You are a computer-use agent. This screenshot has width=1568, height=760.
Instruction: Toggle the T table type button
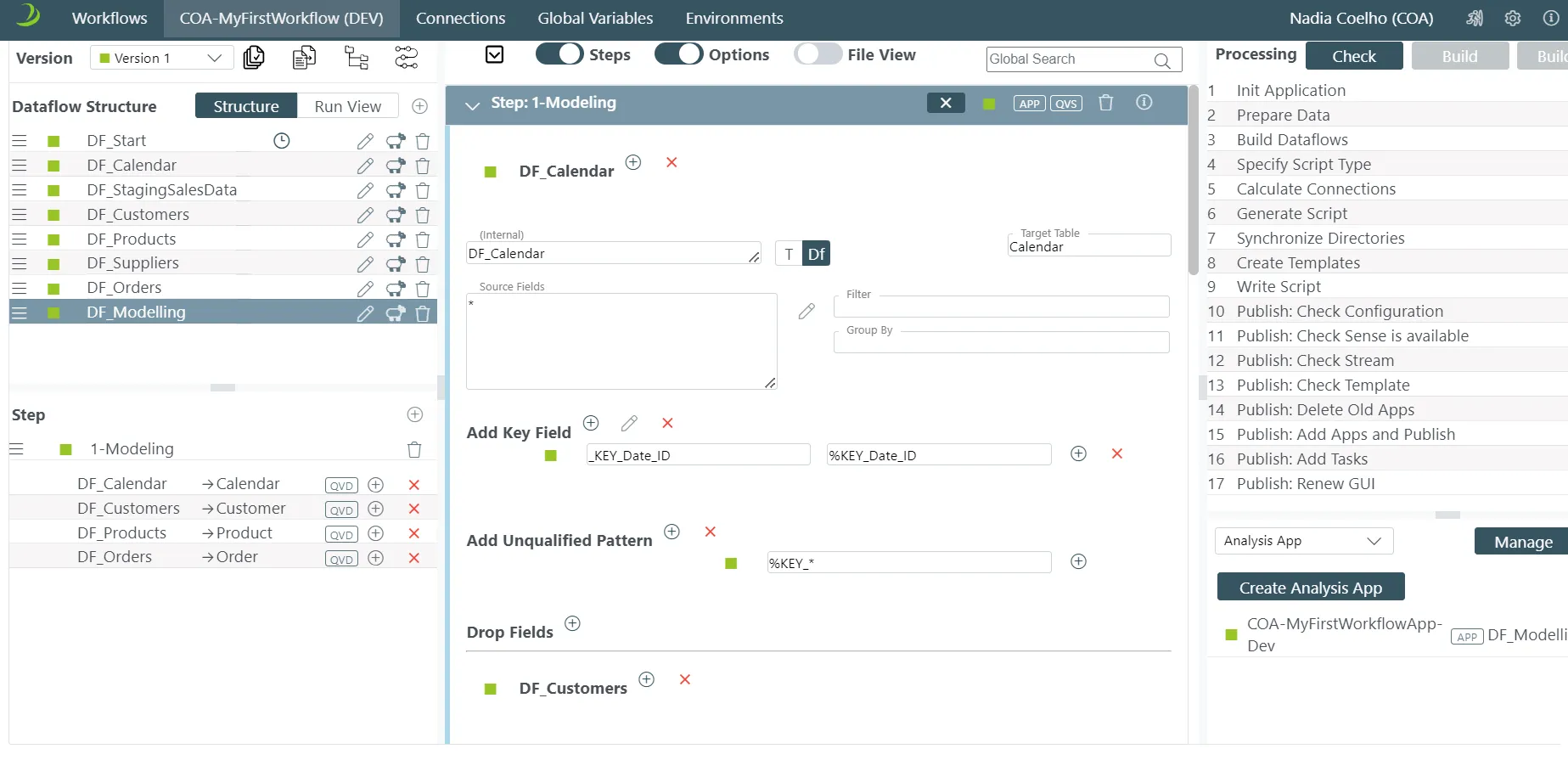[789, 254]
